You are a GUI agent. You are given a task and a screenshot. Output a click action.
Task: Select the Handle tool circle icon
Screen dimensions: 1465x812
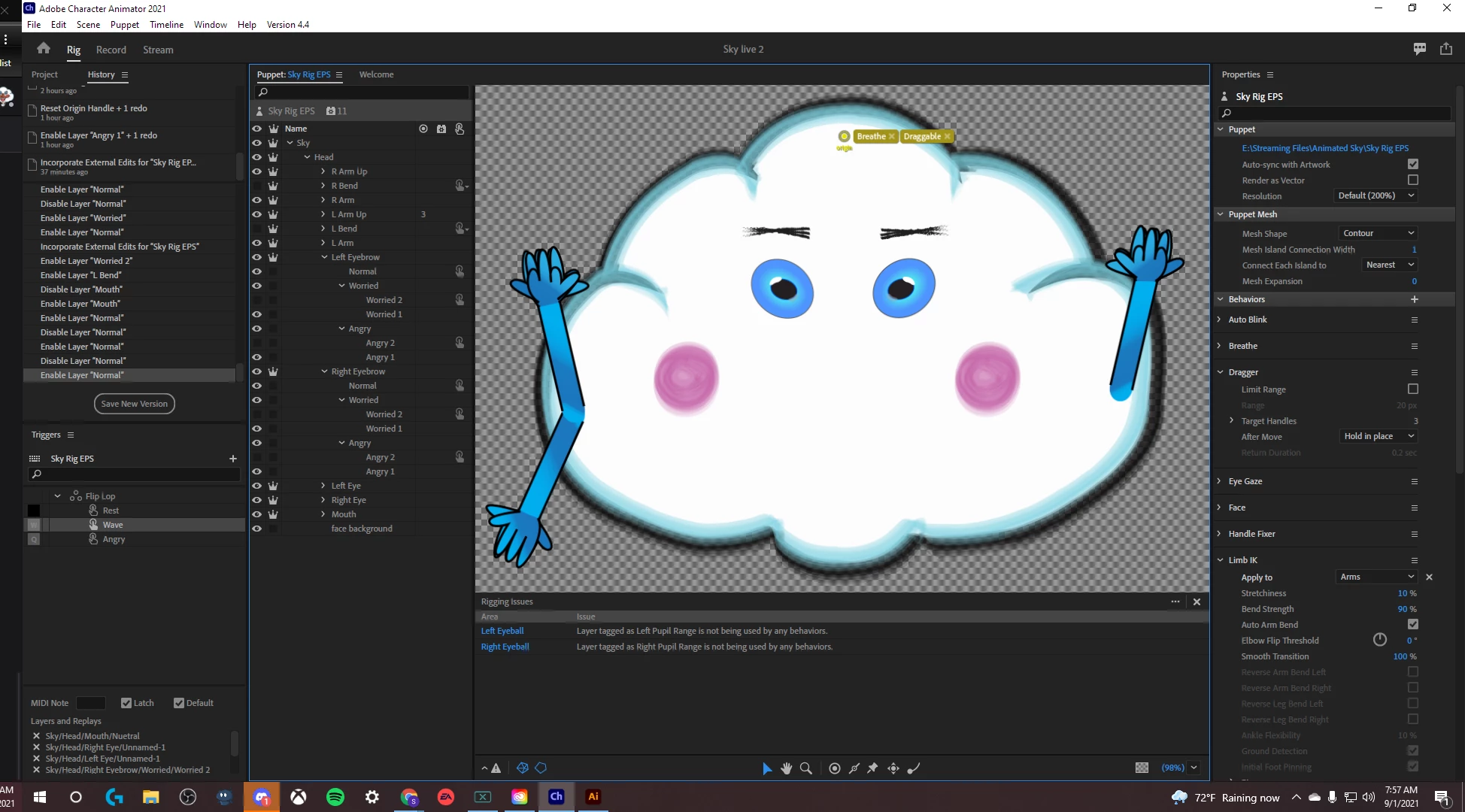point(835,768)
